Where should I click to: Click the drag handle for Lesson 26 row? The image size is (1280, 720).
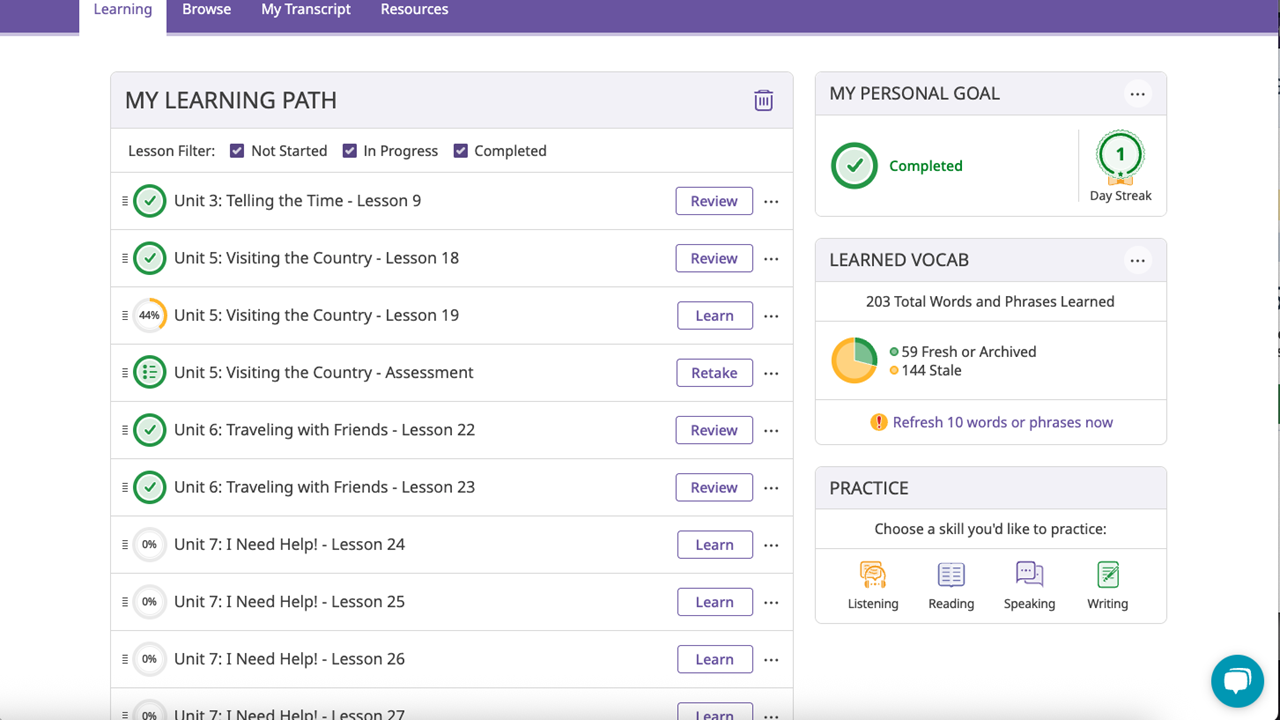coord(125,659)
